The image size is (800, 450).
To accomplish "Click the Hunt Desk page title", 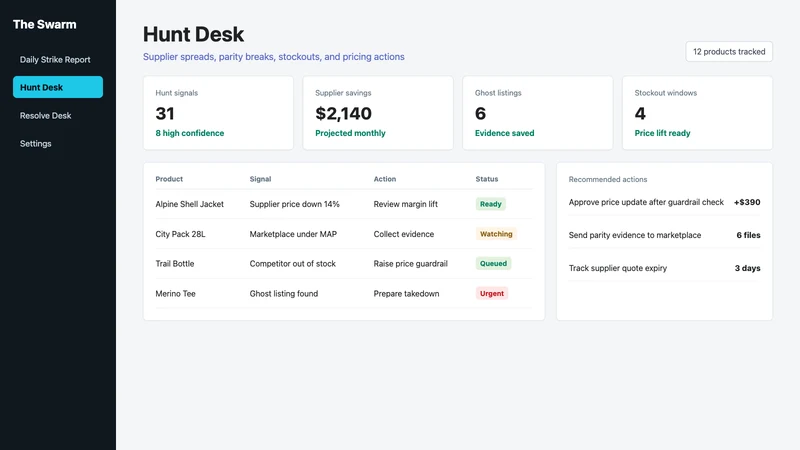I will pyautogui.click(x=193, y=34).
